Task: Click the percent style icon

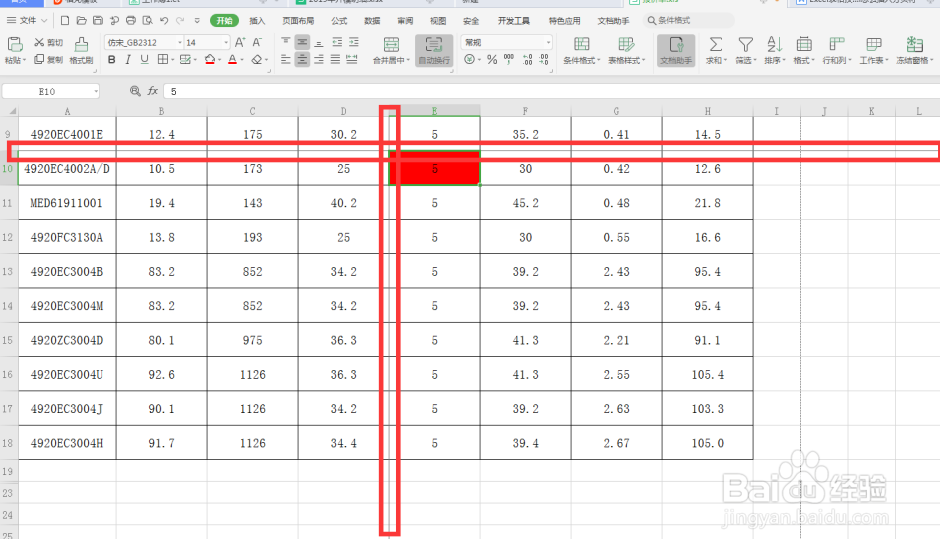Action: pos(492,59)
